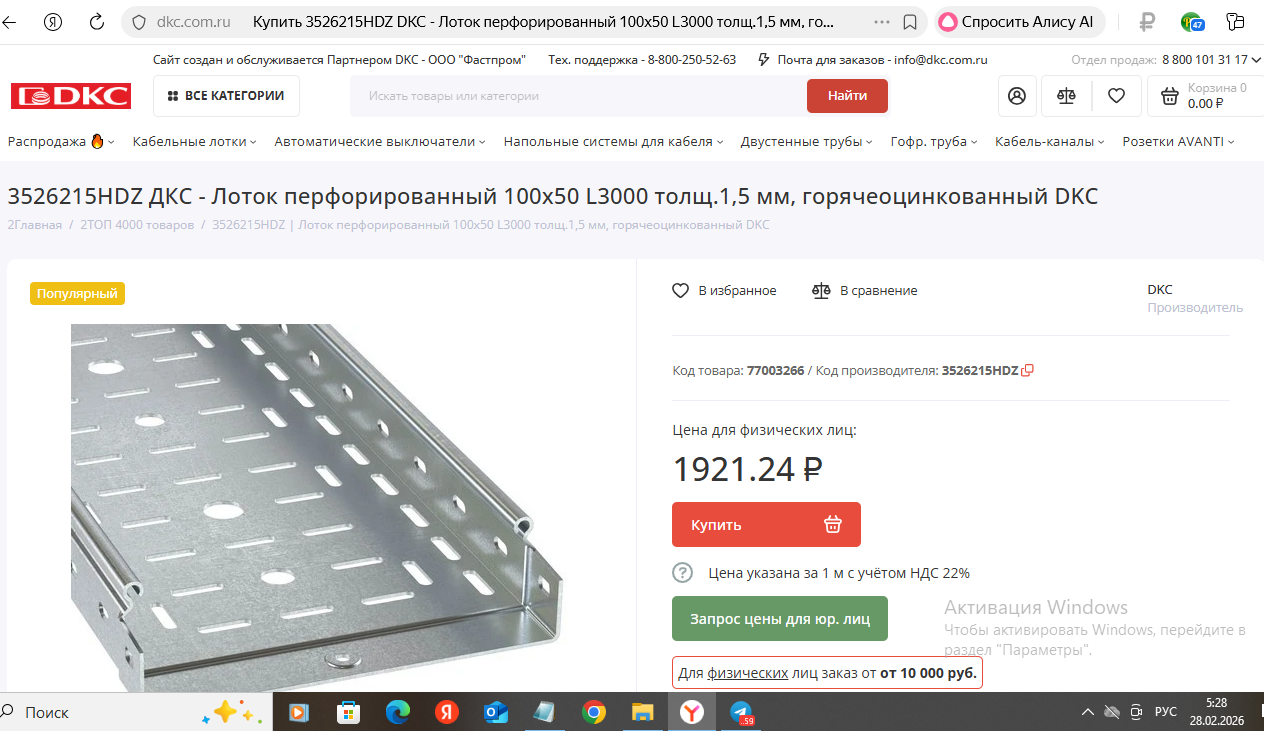Click the red 'Купить' button
Image resolution: width=1264 pixels, height=731 pixels.
coord(766,524)
